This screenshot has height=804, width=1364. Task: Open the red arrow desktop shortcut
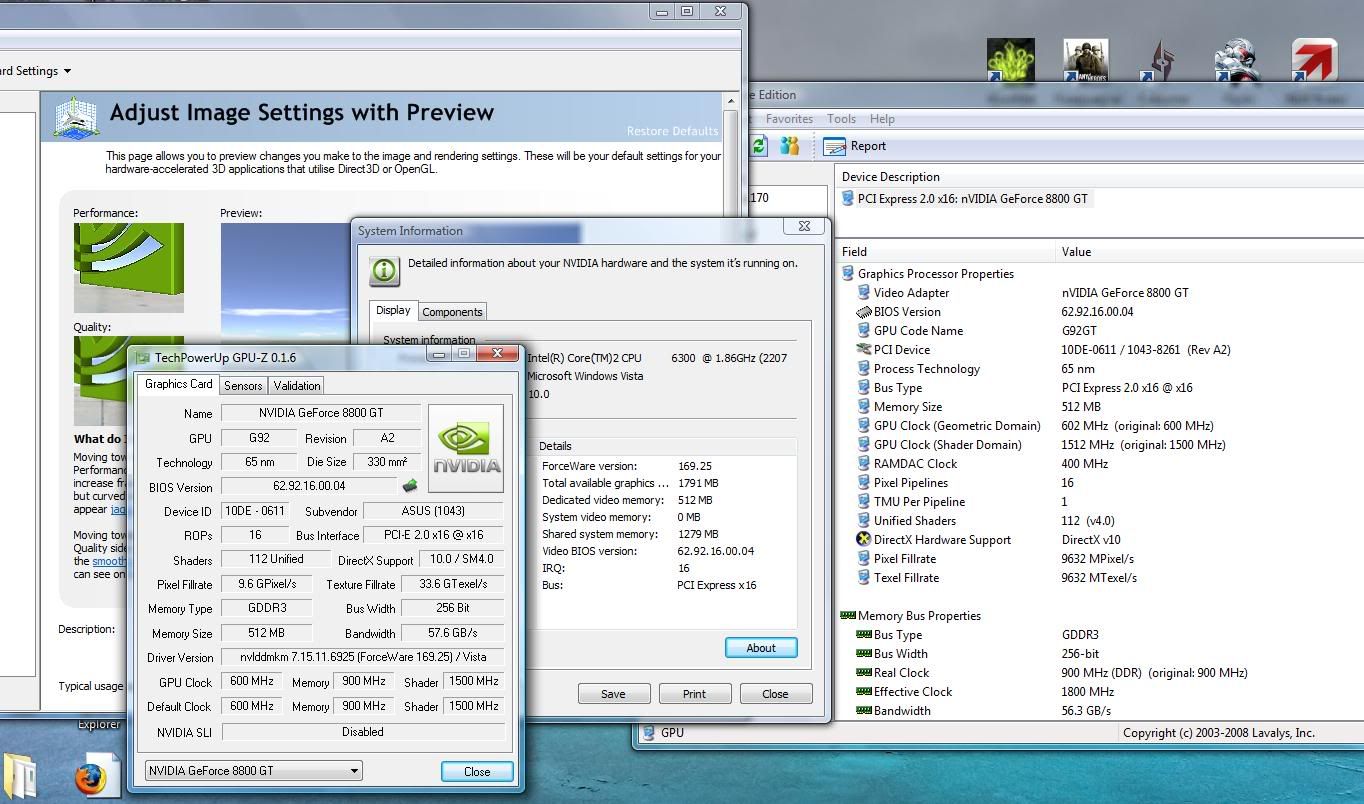click(1314, 61)
